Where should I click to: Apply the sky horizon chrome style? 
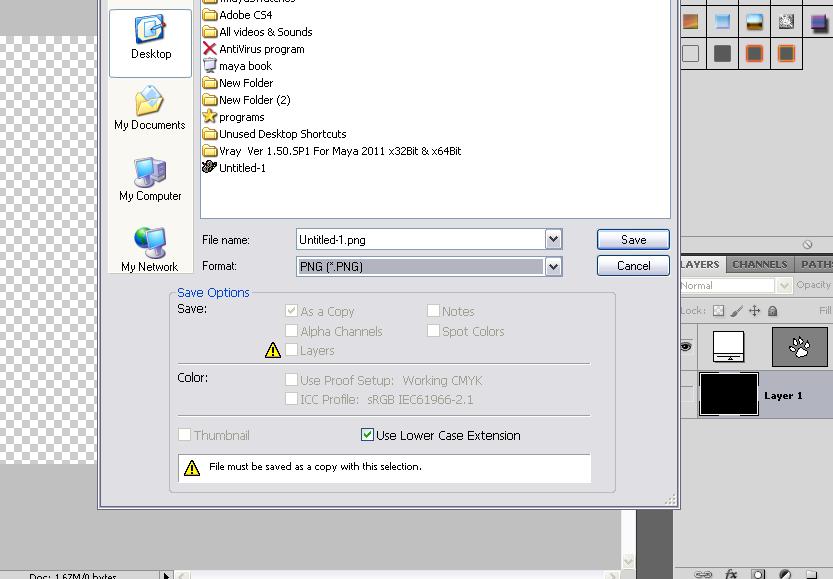(x=754, y=22)
